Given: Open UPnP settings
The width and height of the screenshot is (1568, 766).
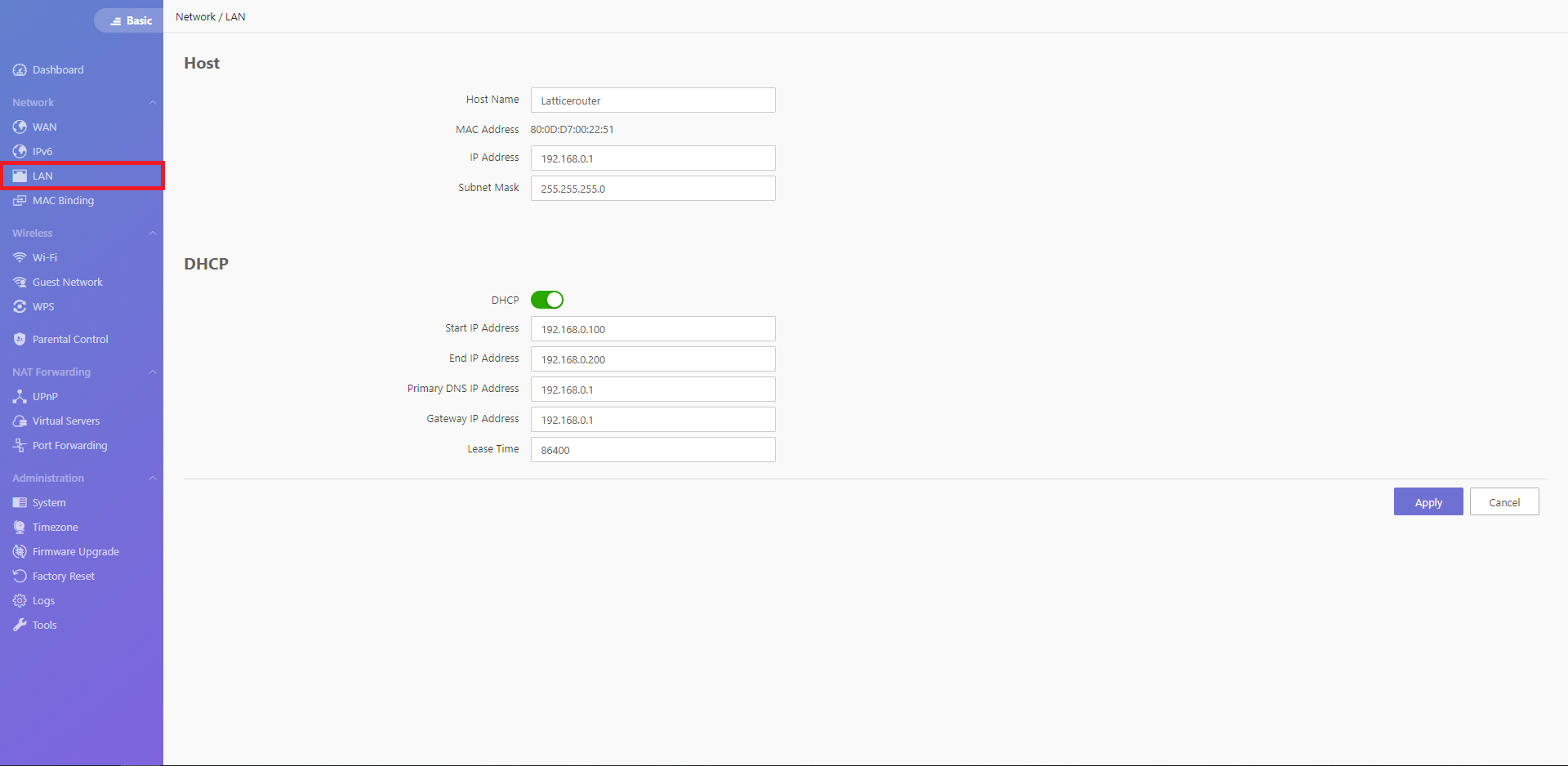Looking at the screenshot, I should 82,397.
